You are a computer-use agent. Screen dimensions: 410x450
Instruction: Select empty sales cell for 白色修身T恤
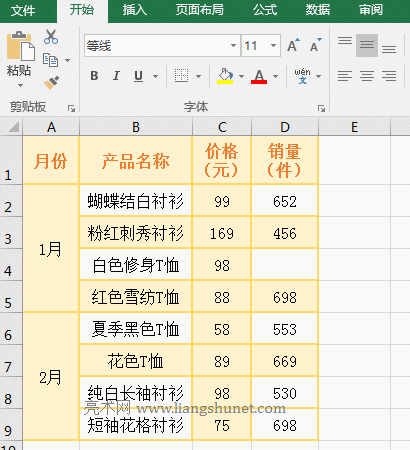tap(285, 265)
